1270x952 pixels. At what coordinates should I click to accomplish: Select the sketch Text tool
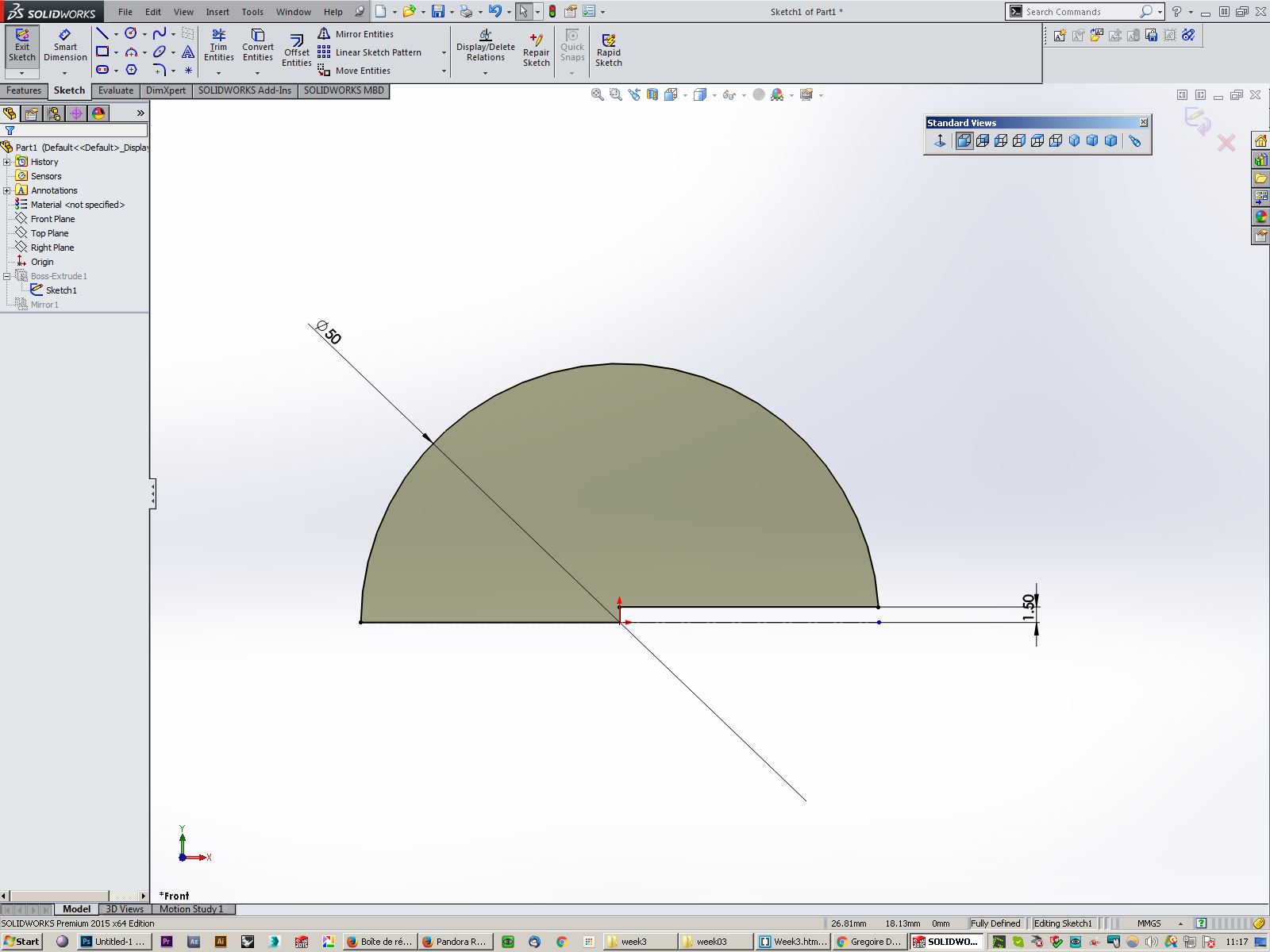tap(188, 52)
